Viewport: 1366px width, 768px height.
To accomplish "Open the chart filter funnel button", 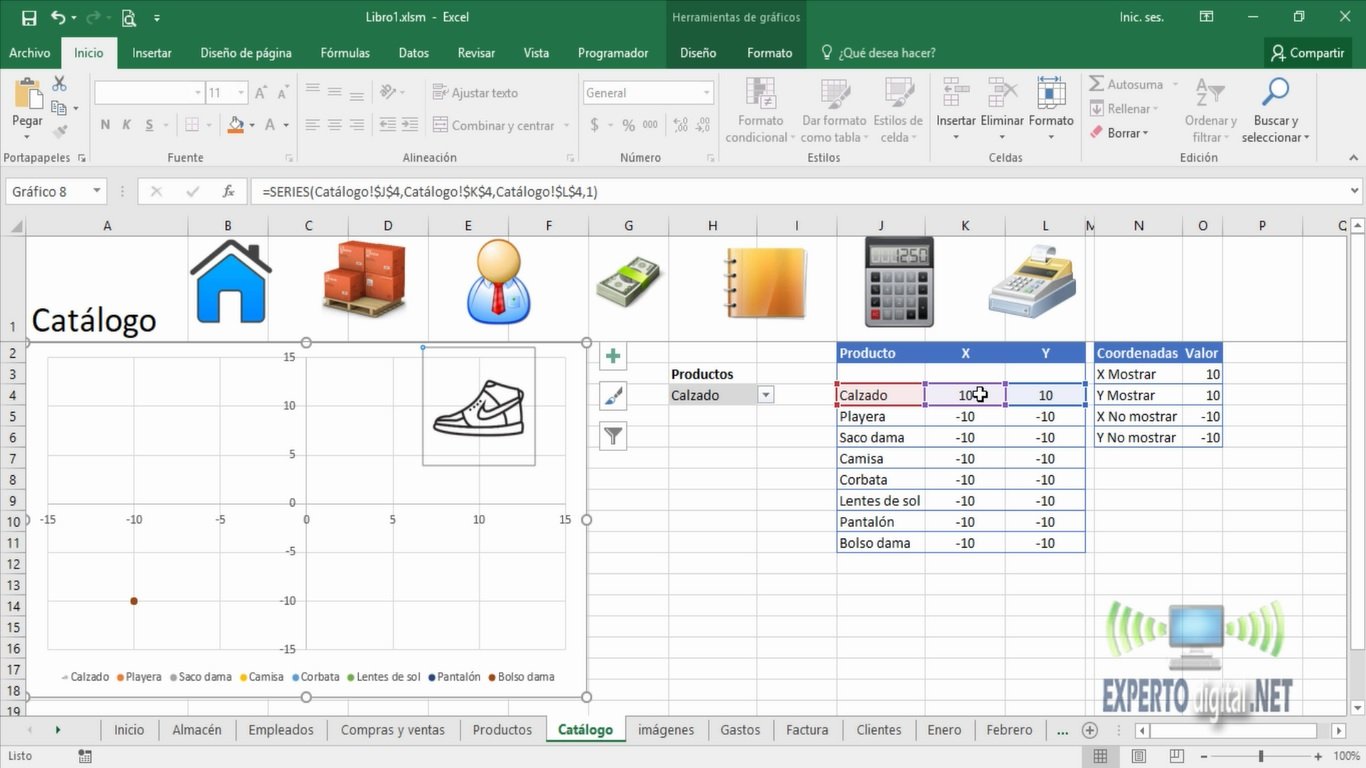I will (612, 436).
